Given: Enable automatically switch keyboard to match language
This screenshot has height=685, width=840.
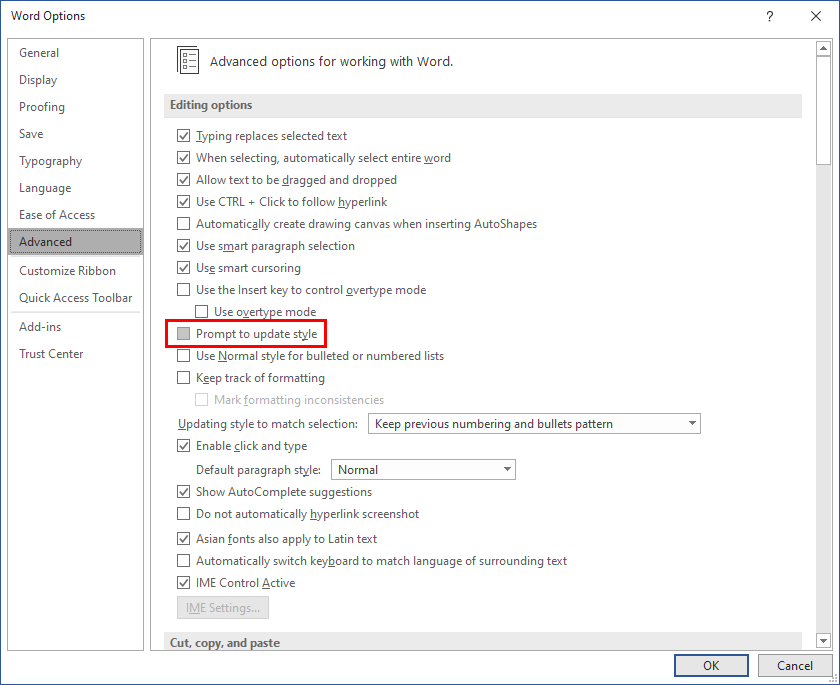Looking at the screenshot, I should [x=183, y=561].
